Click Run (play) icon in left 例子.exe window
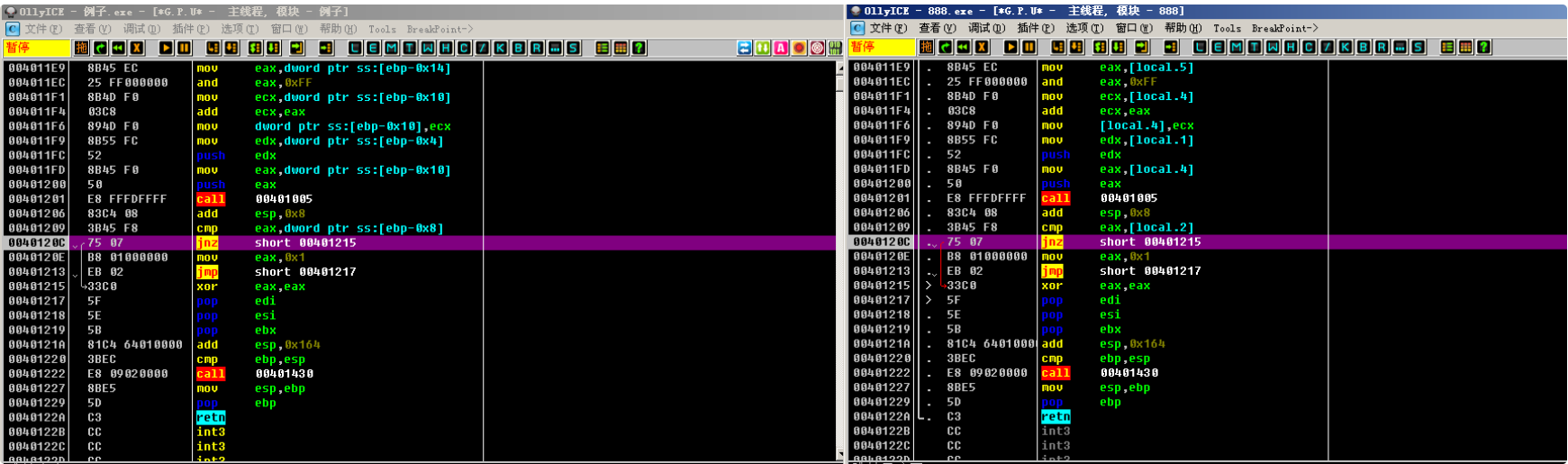The height and width of the screenshot is (464, 1568). [x=166, y=48]
